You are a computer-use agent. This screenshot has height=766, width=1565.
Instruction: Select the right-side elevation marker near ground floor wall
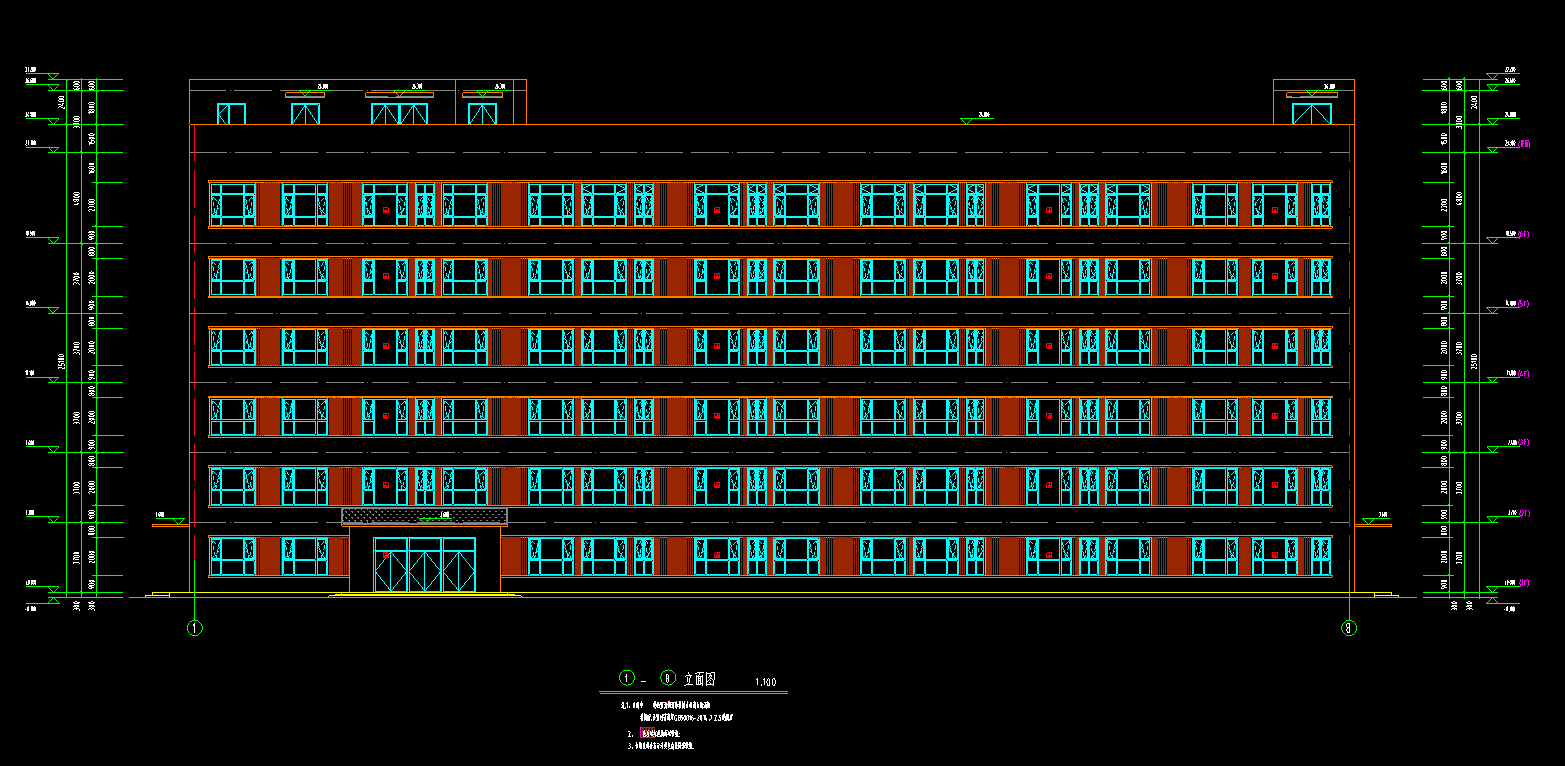click(1372, 519)
